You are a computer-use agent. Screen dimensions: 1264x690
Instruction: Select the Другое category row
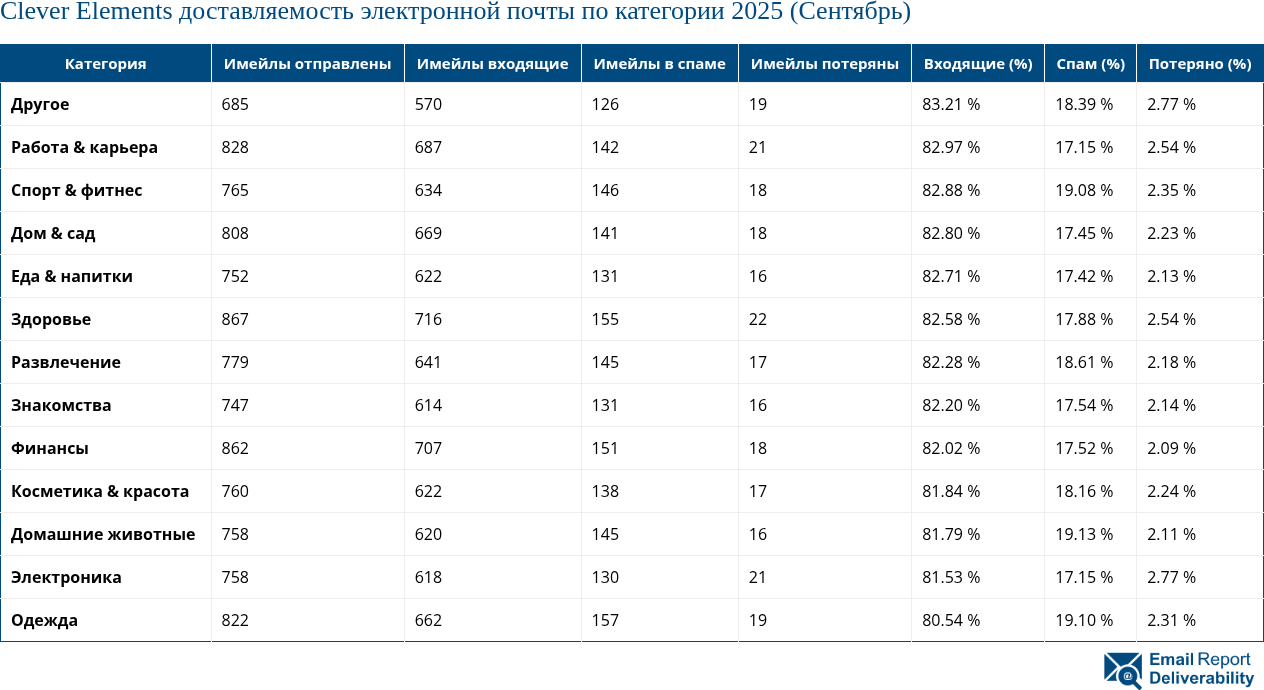click(x=40, y=104)
